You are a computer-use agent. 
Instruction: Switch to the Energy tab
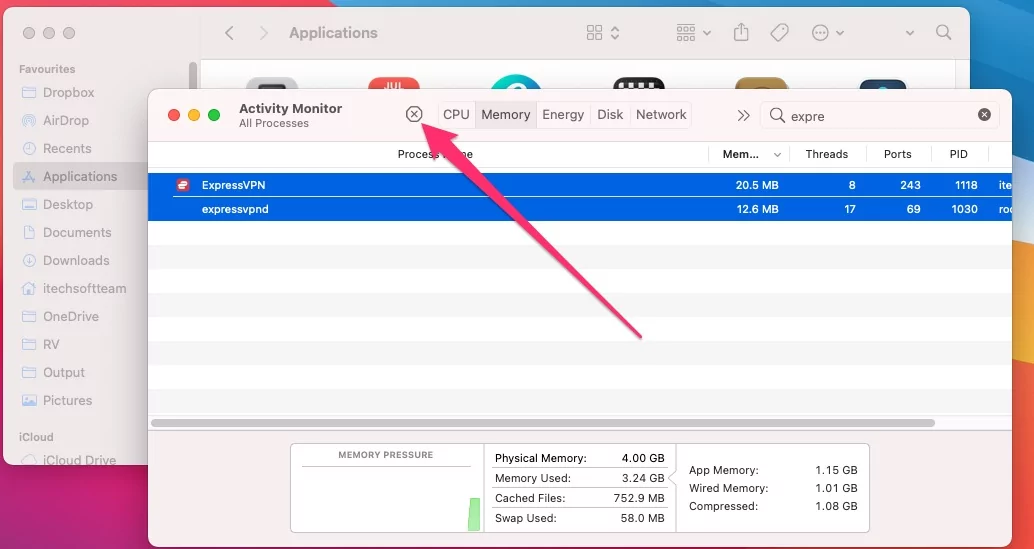click(563, 115)
